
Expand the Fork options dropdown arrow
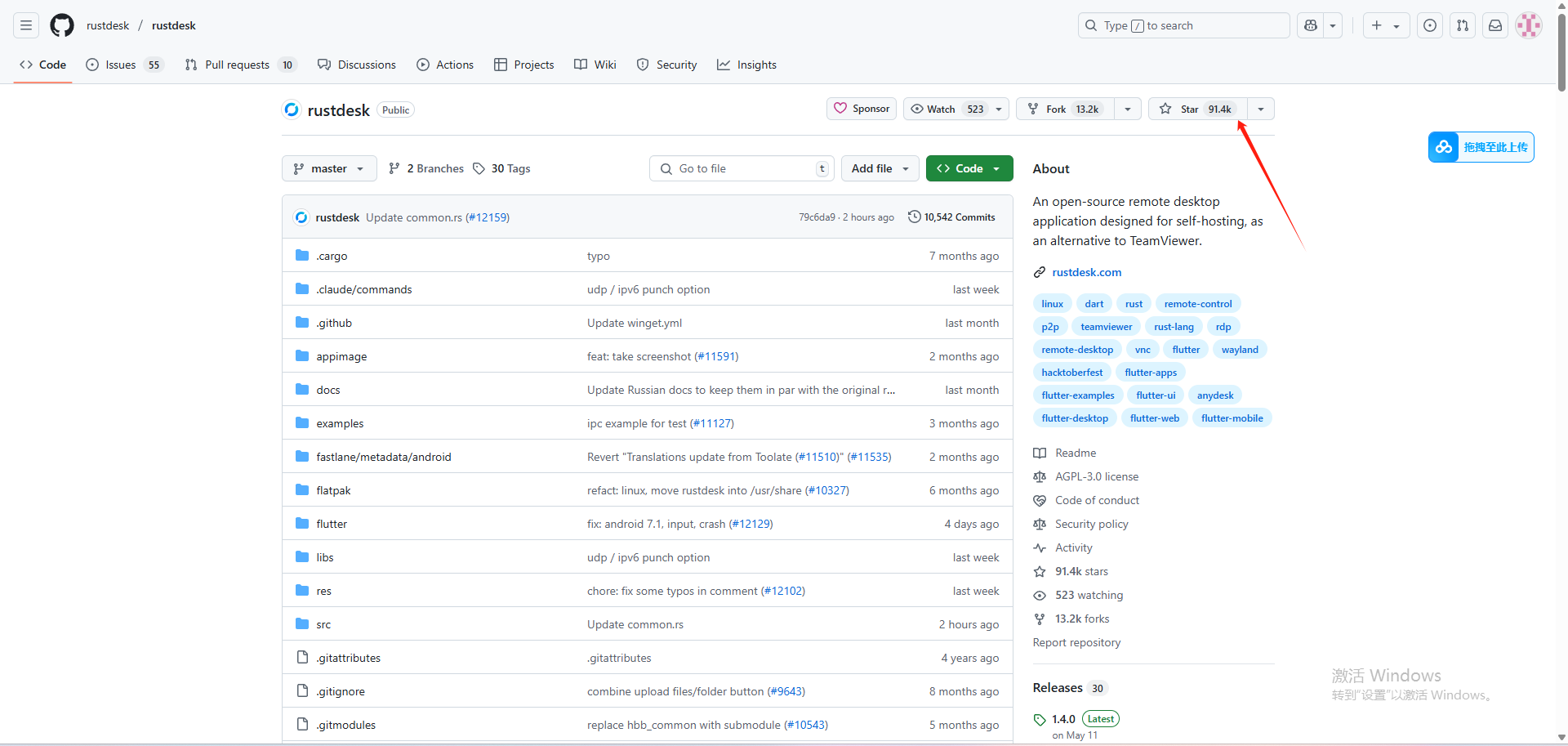[1128, 109]
